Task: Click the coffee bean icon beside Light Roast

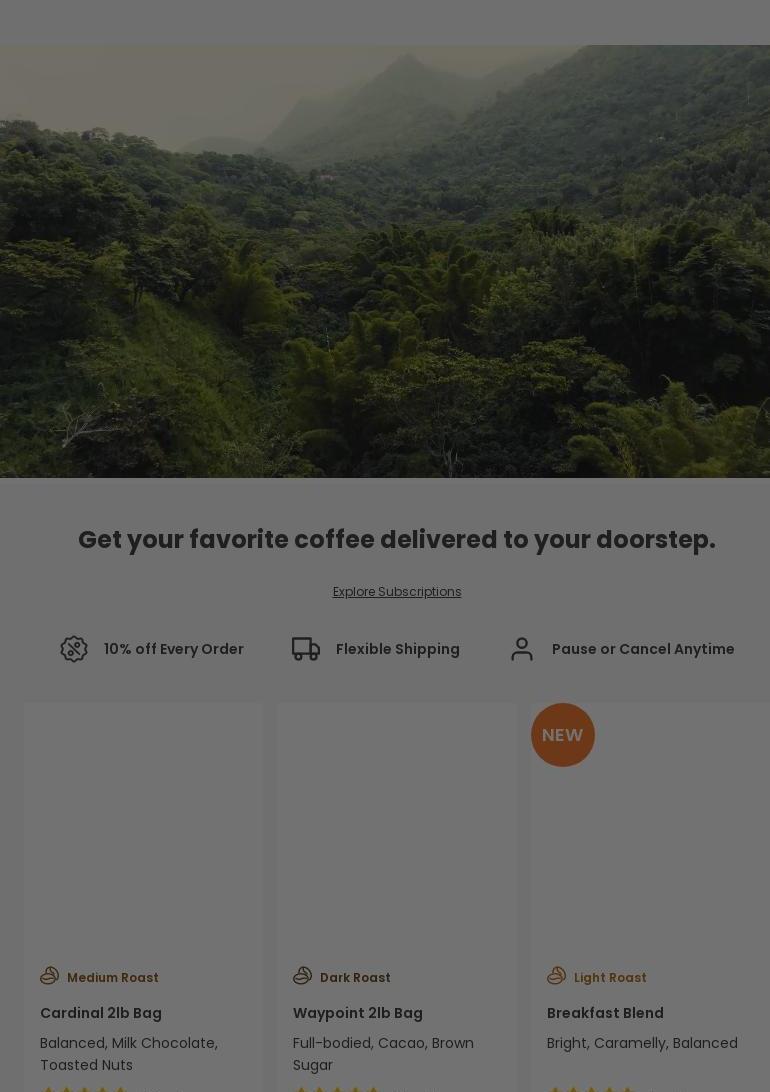Action: (x=556, y=976)
